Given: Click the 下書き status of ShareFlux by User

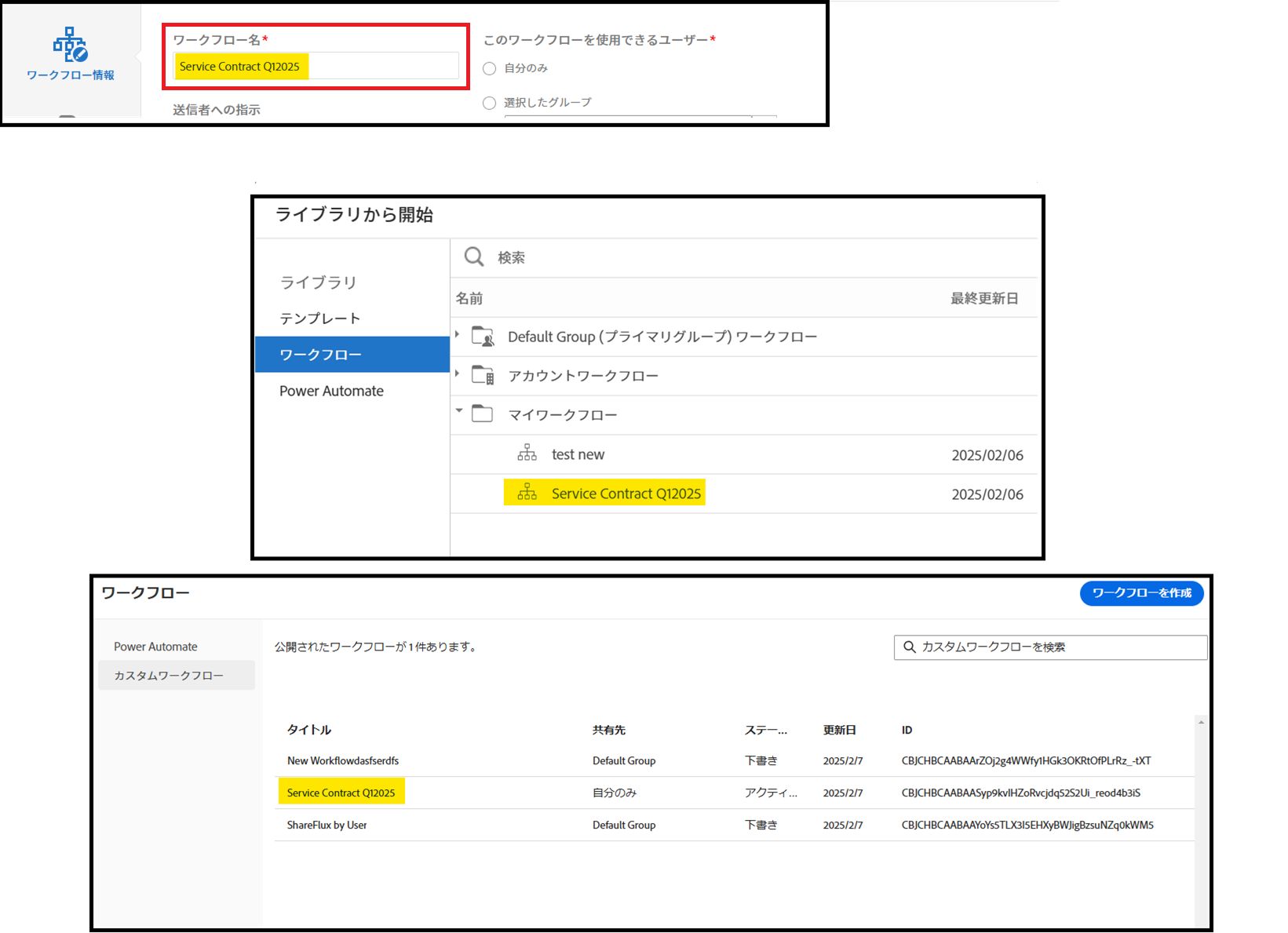Looking at the screenshot, I should 761,825.
